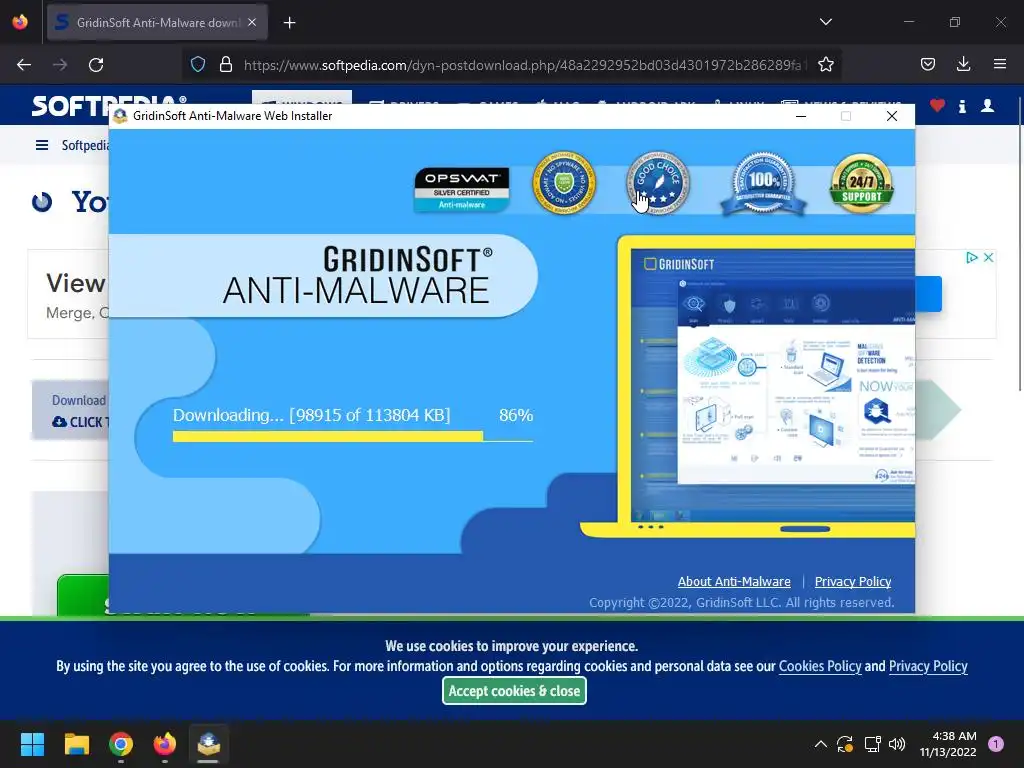1024x768 pixels.
Task: Open volume control in tray
Action: click(x=897, y=744)
